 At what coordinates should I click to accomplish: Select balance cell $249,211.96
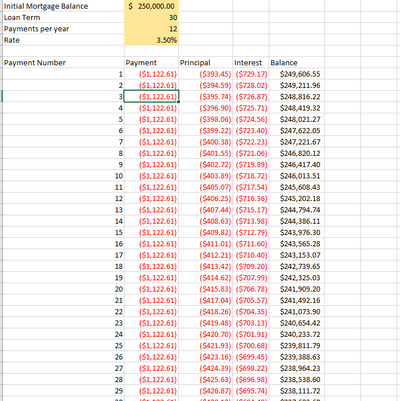(x=297, y=85)
